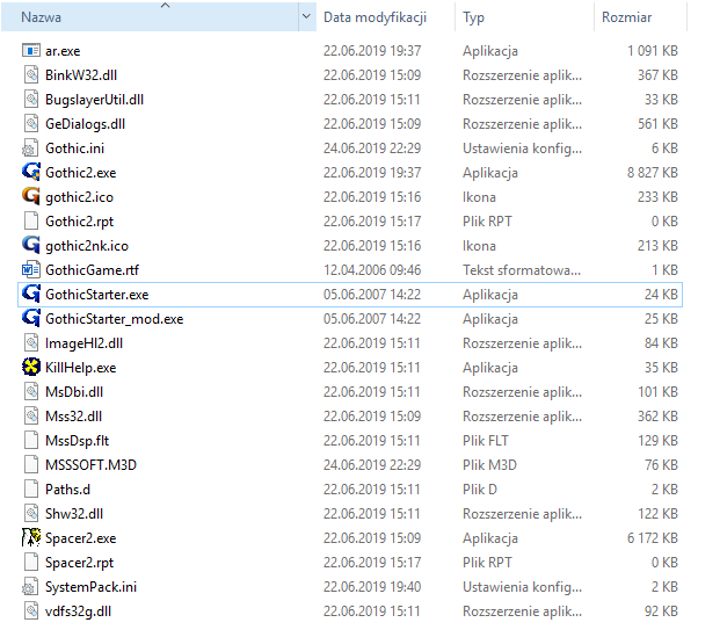Viewport: 720px width, 637px height.
Task: Click the ar.exe application icon
Action: click(31, 51)
